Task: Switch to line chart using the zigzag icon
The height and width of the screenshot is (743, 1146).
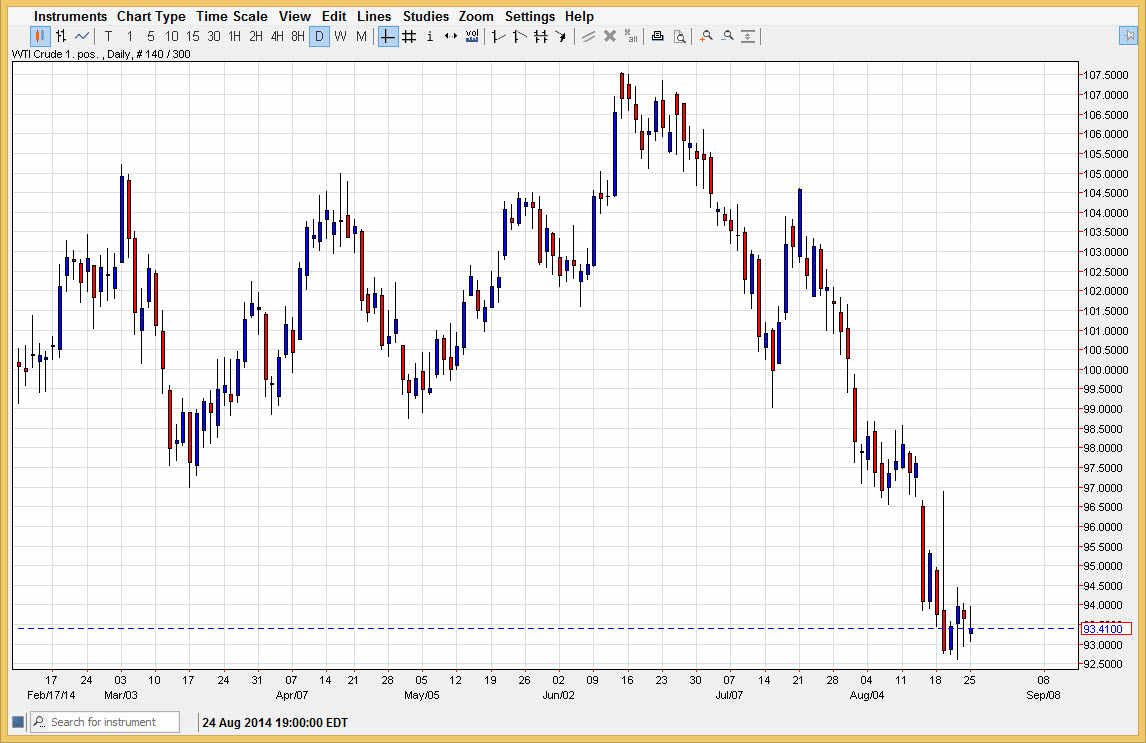Action: coord(82,36)
